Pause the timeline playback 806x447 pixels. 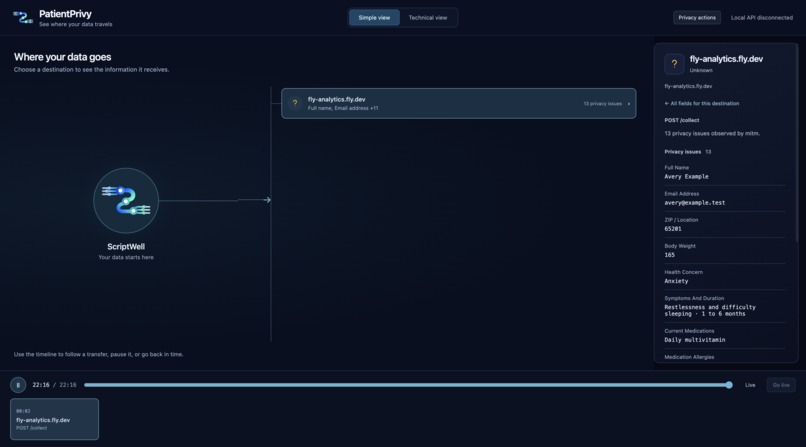click(x=18, y=385)
